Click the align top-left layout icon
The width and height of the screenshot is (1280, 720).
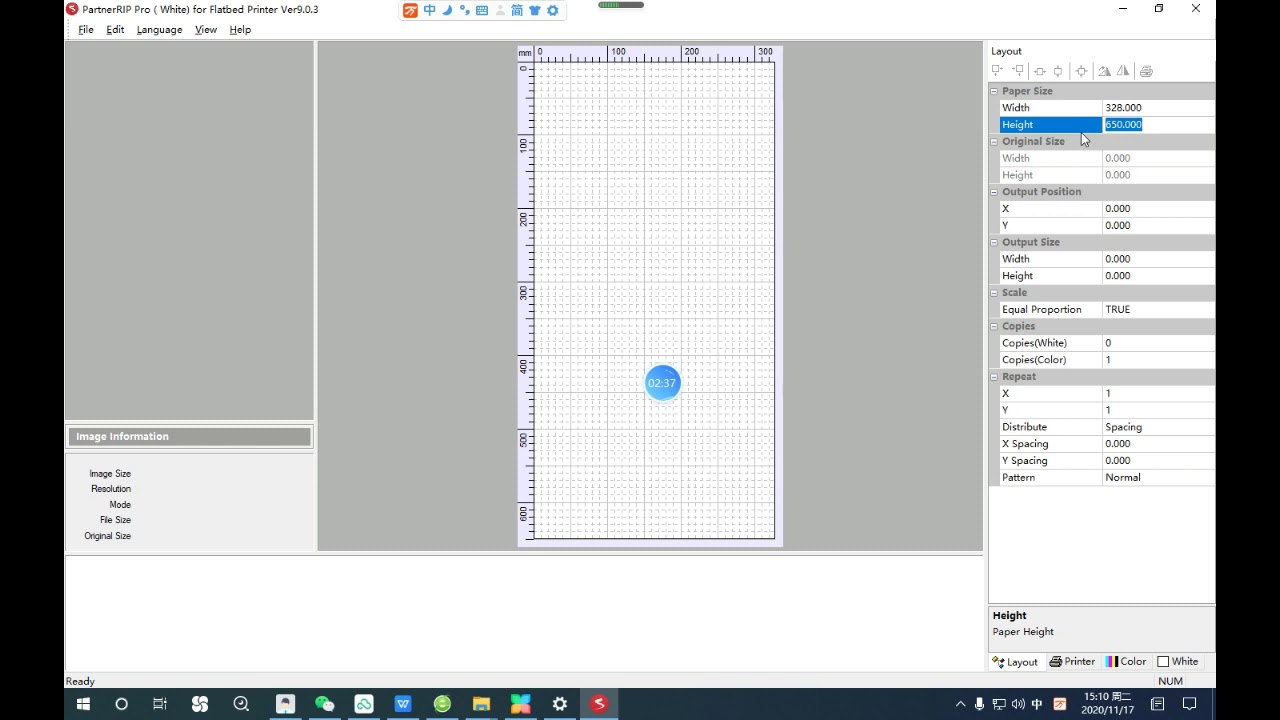(997, 71)
